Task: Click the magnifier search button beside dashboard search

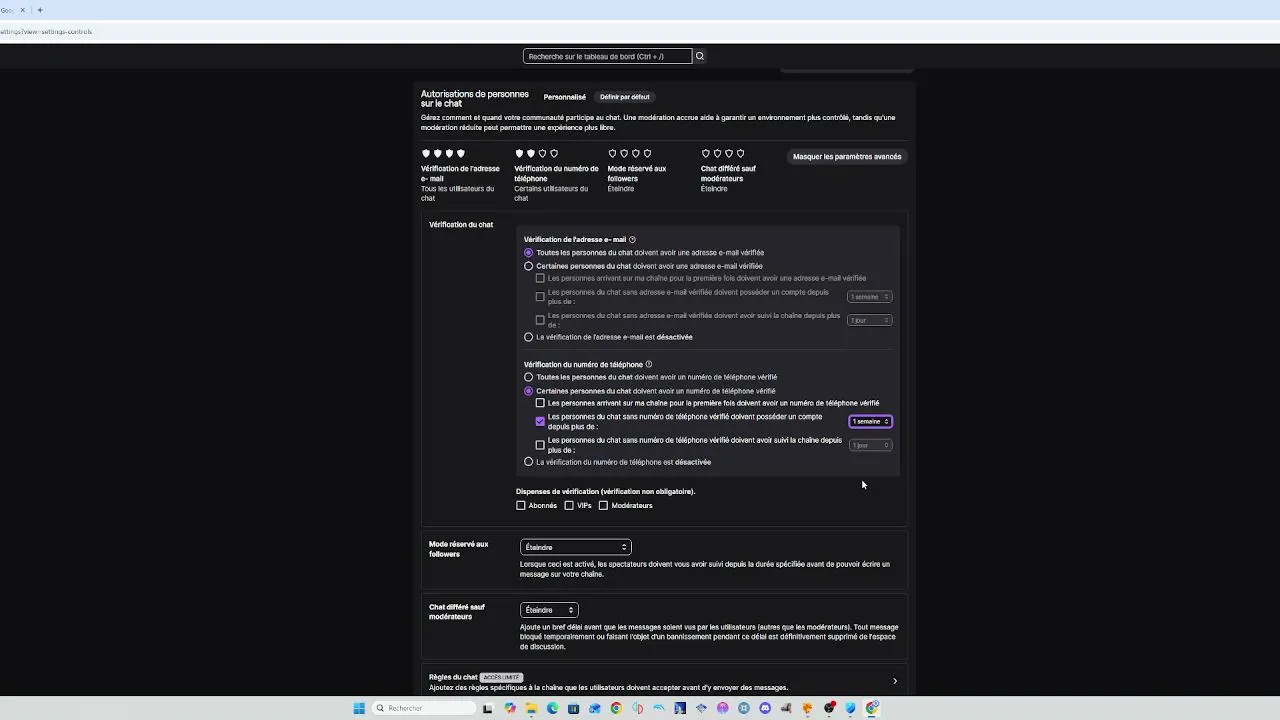Action: pyautogui.click(x=700, y=56)
